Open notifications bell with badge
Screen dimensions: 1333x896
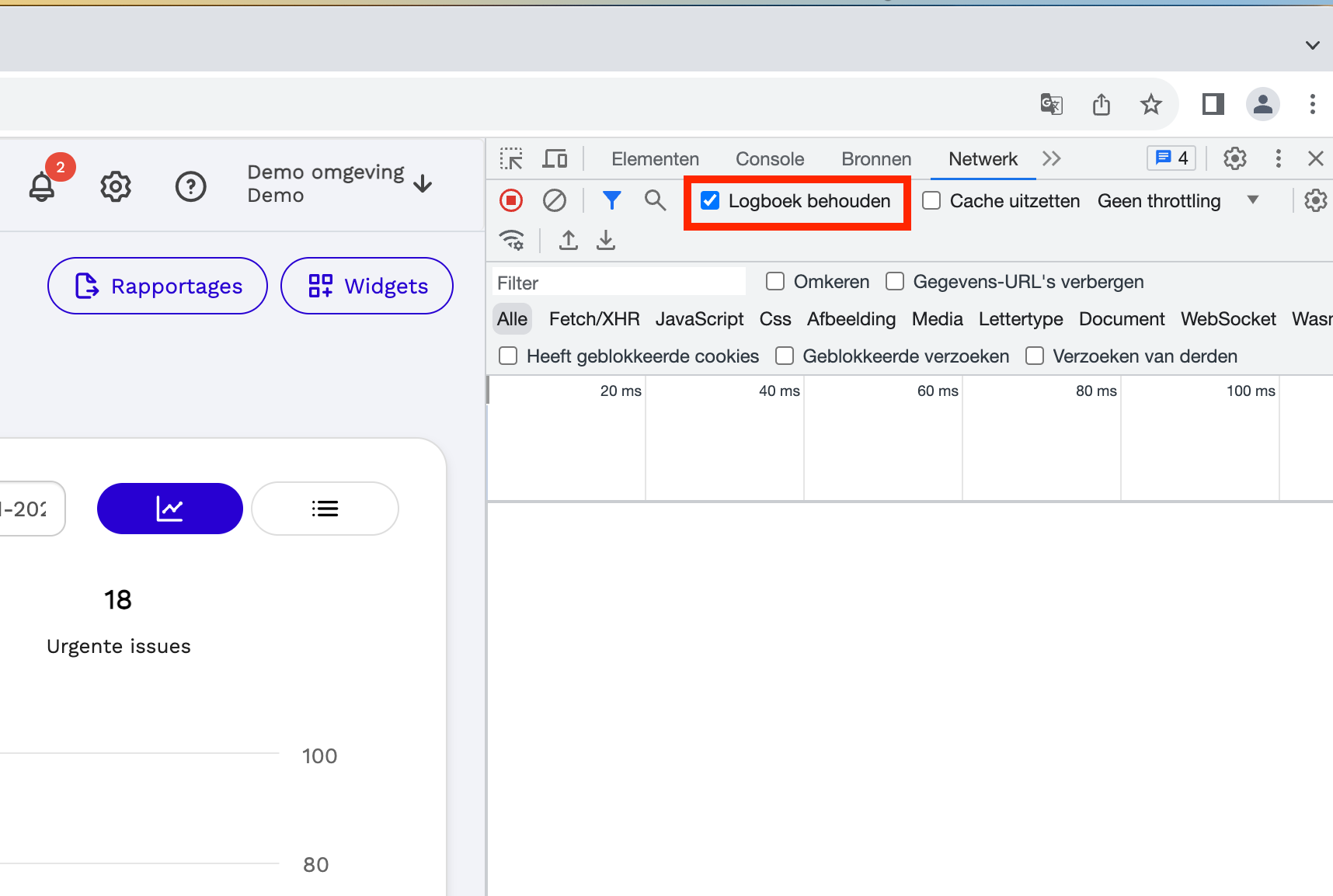[x=42, y=186]
